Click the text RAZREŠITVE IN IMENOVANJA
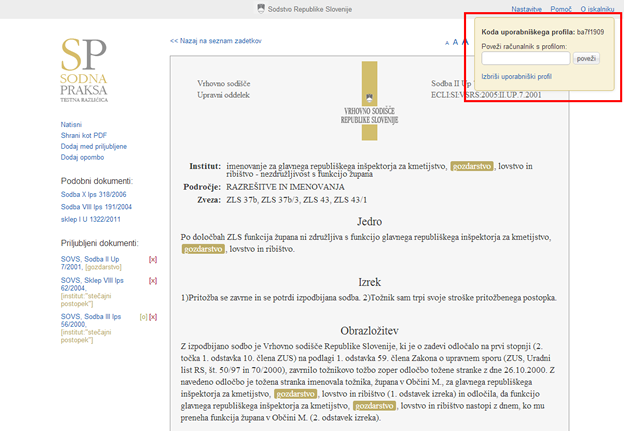Image resolution: width=624 pixels, height=431 pixels. click(285, 187)
